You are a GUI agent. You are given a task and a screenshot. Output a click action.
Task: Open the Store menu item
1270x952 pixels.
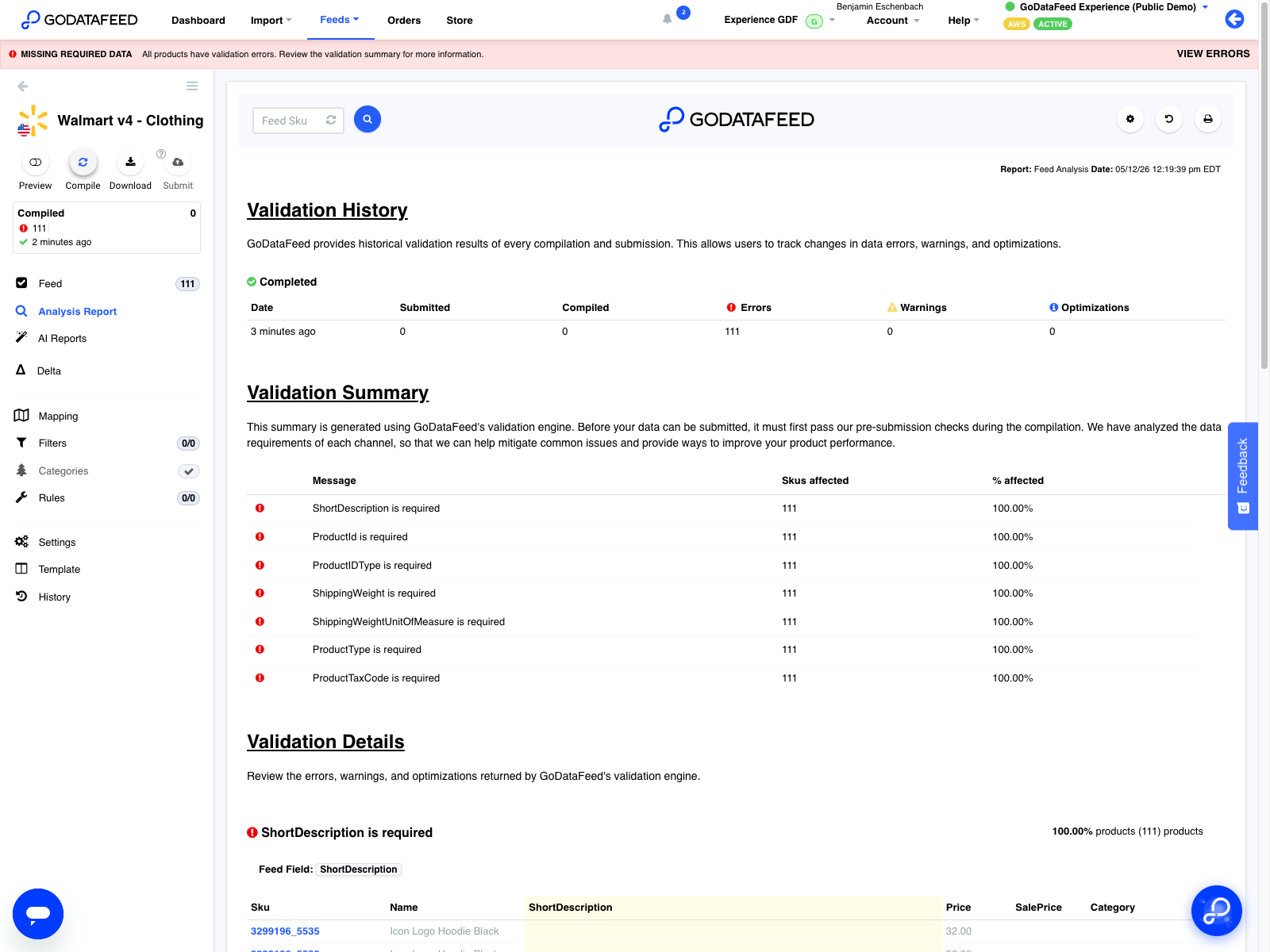click(460, 20)
